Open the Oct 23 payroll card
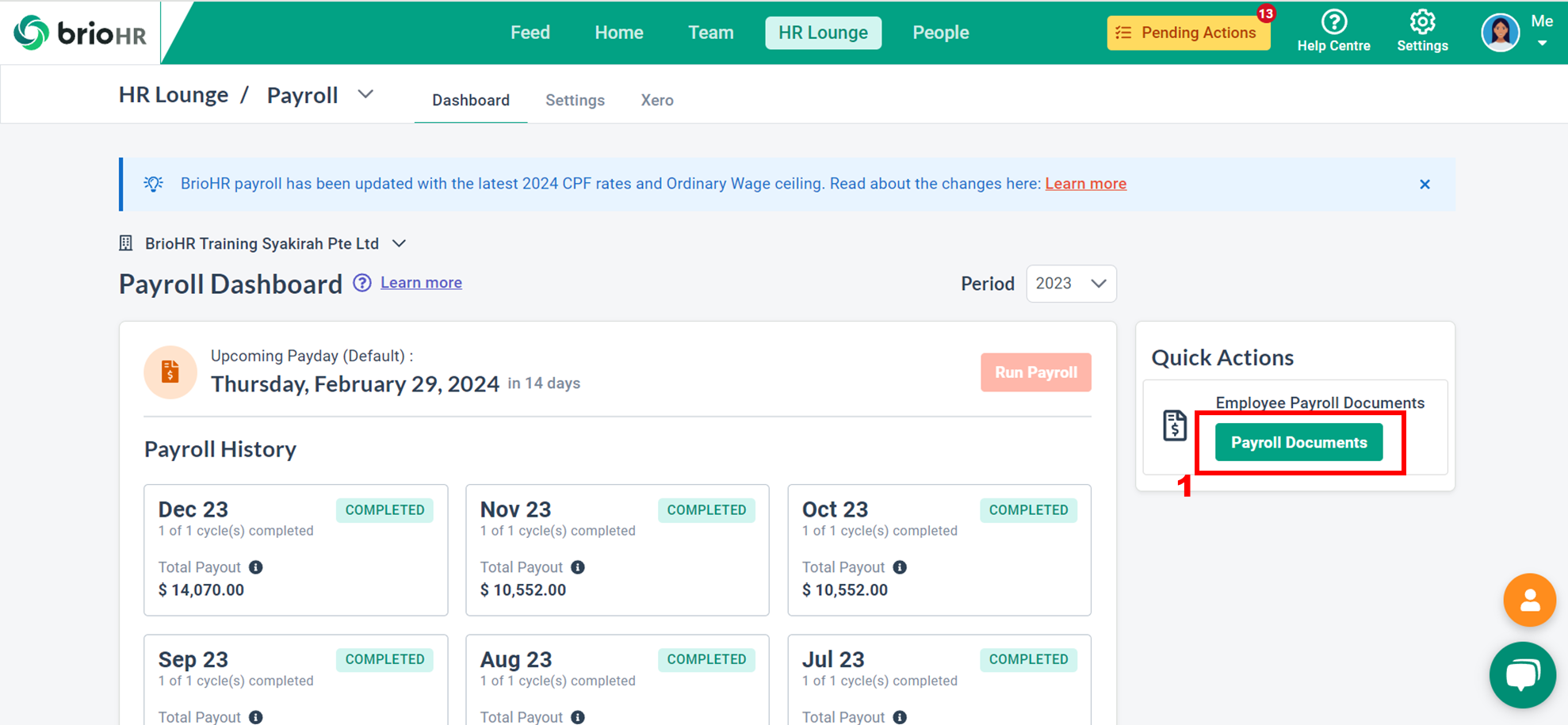This screenshot has height=725, width=1568. pyautogui.click(x=939, y=550)
